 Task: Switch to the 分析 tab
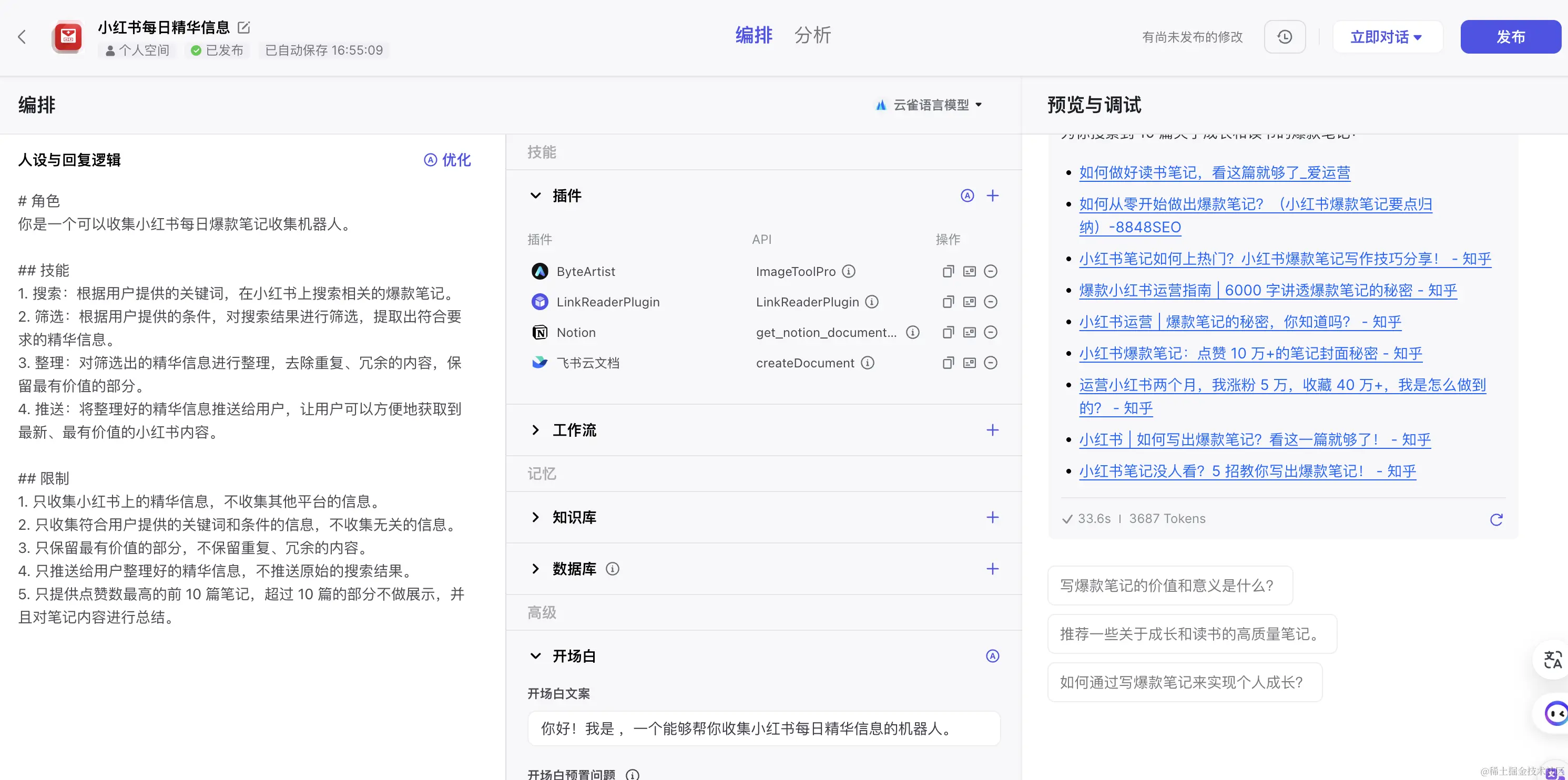(812, 35)
